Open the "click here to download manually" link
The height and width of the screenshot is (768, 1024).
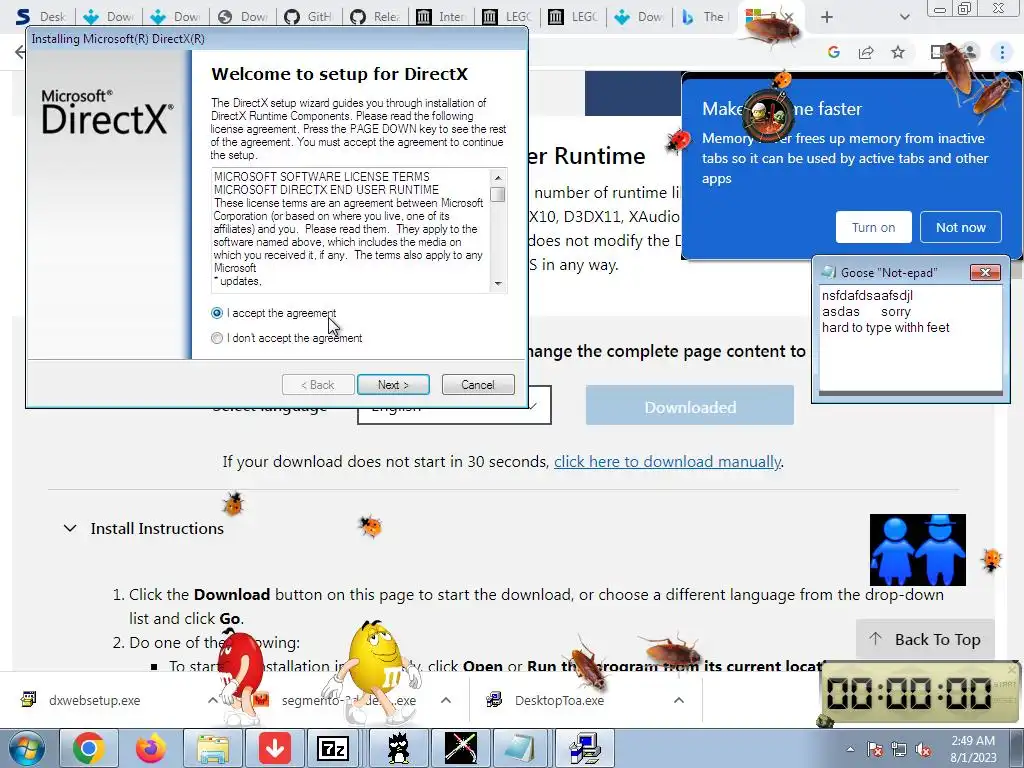667,462
